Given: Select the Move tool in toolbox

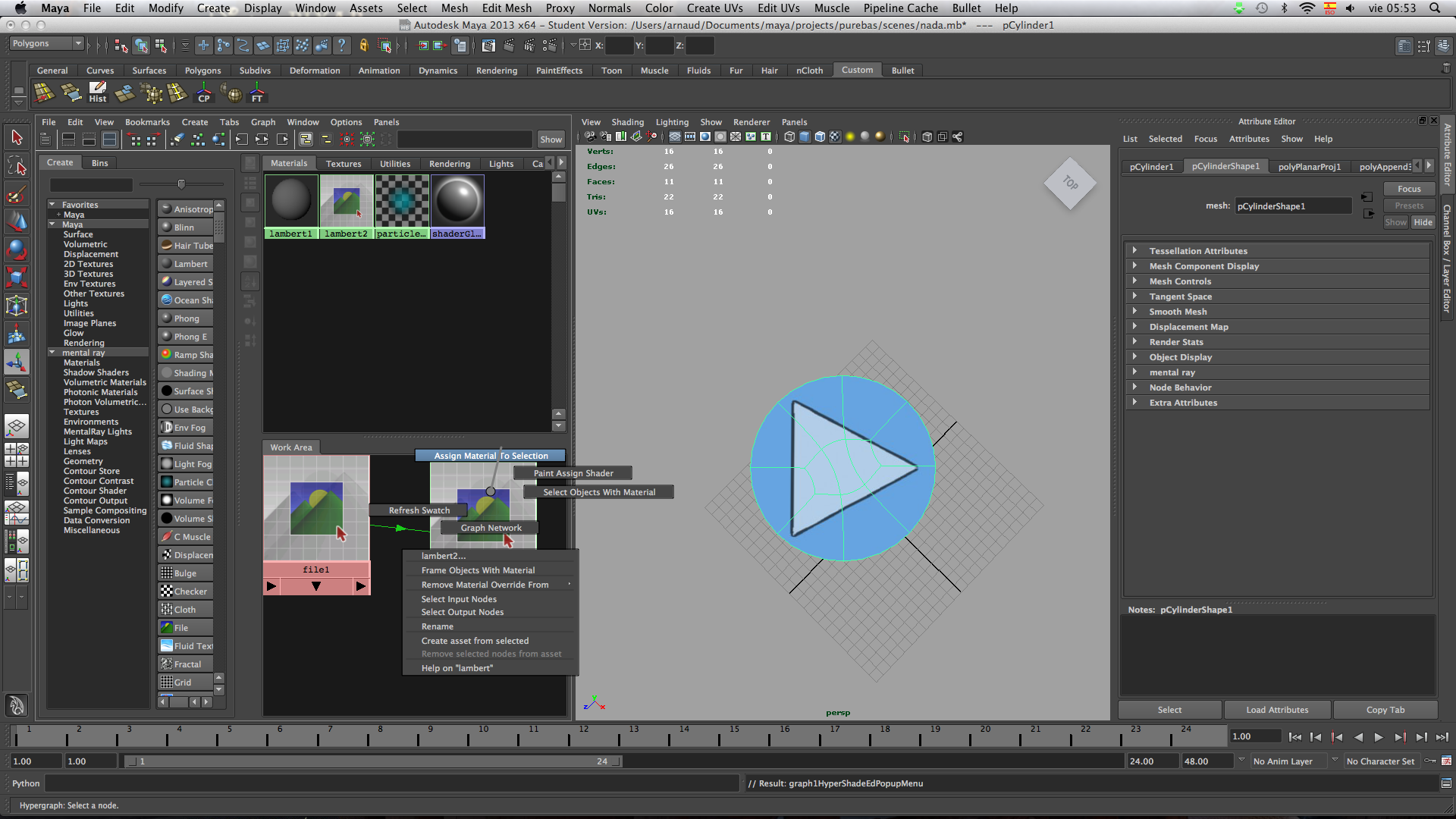Looking at the screenshot, I should point(17,221).
